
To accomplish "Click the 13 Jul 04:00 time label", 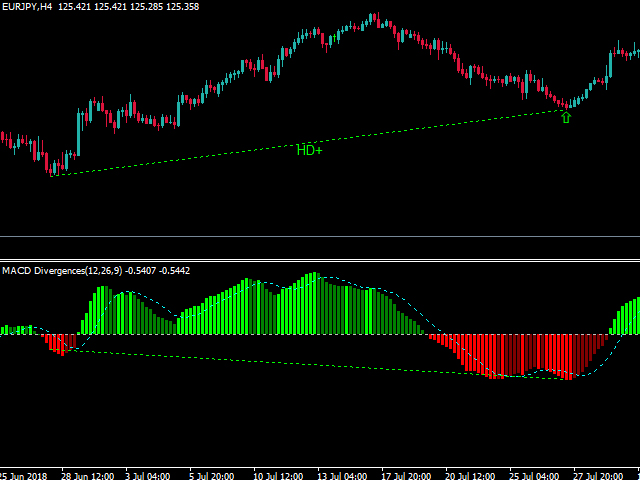I will click(x=342, y=476).
